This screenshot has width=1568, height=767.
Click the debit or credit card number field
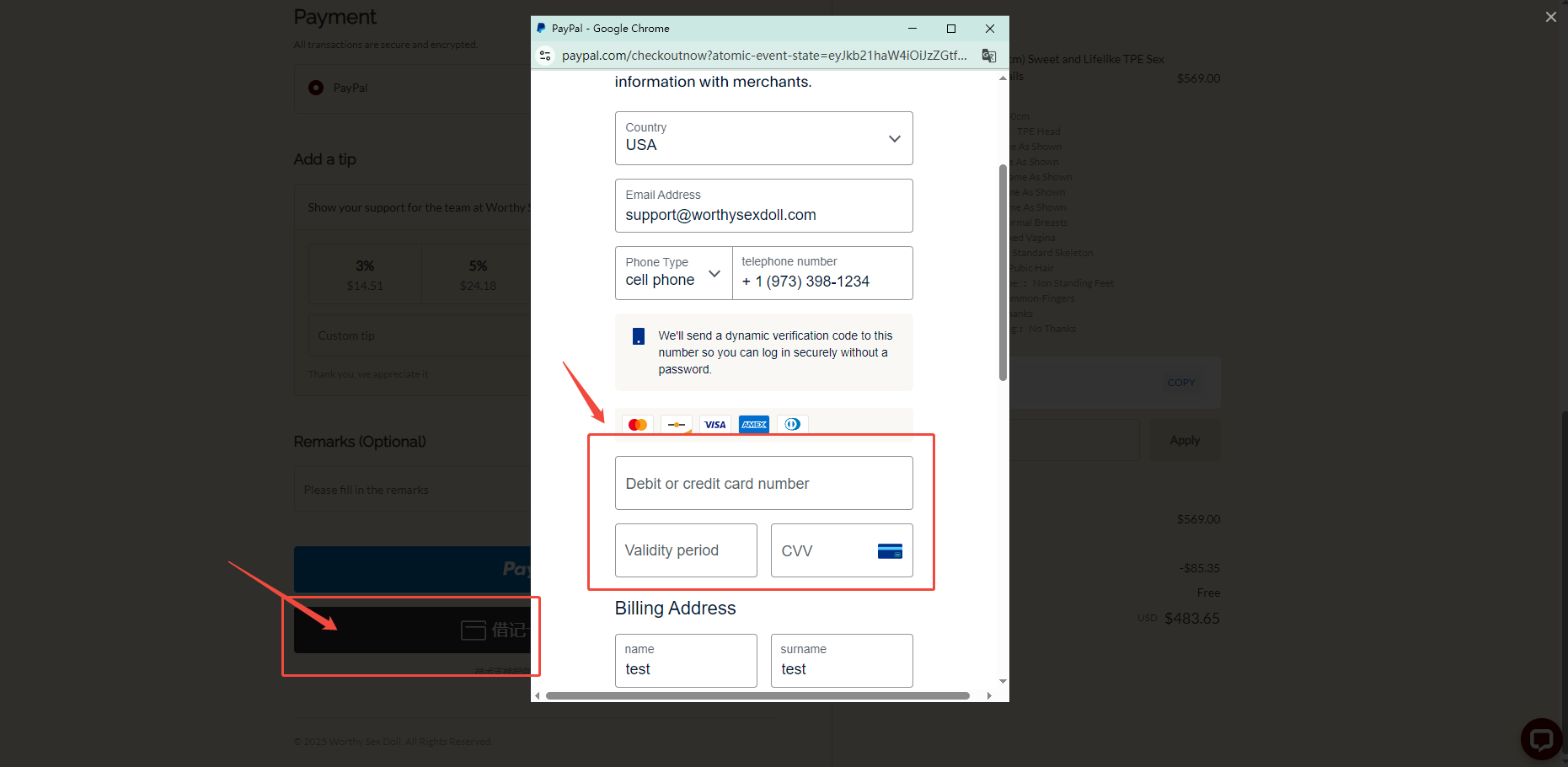click(763, 483)
